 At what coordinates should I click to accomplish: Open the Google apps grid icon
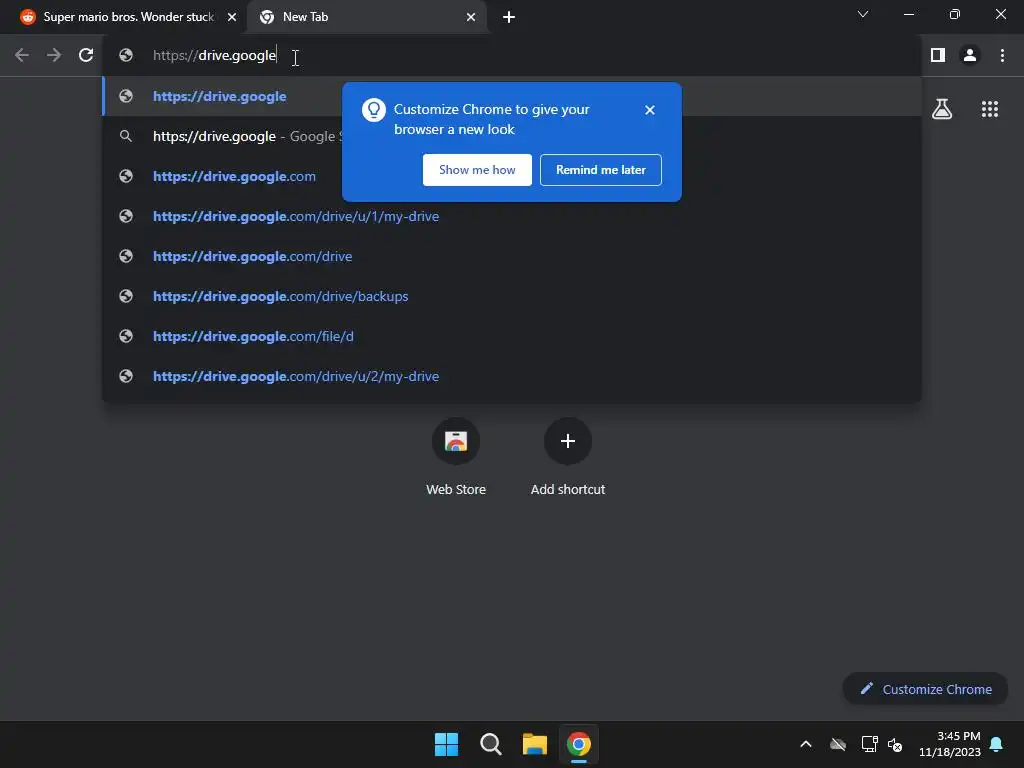click(x=989, y=109)
